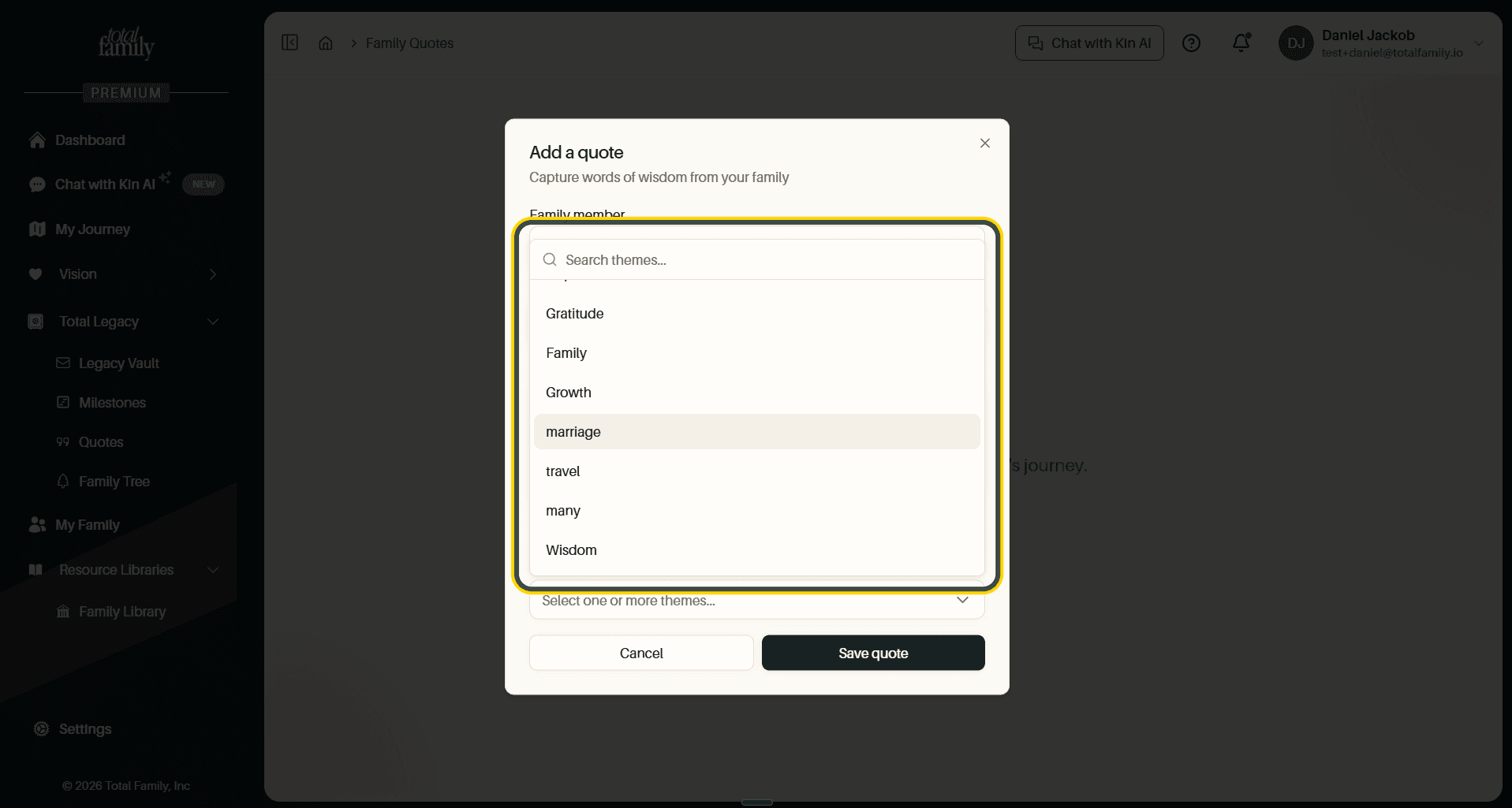Click the Vision heart icon
1512x808 pixels.
35,274
